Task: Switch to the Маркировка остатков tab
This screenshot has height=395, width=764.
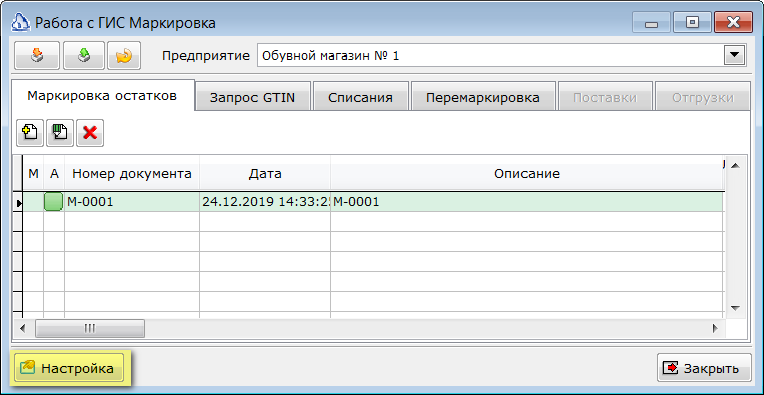Action: (x=102, y=95)
